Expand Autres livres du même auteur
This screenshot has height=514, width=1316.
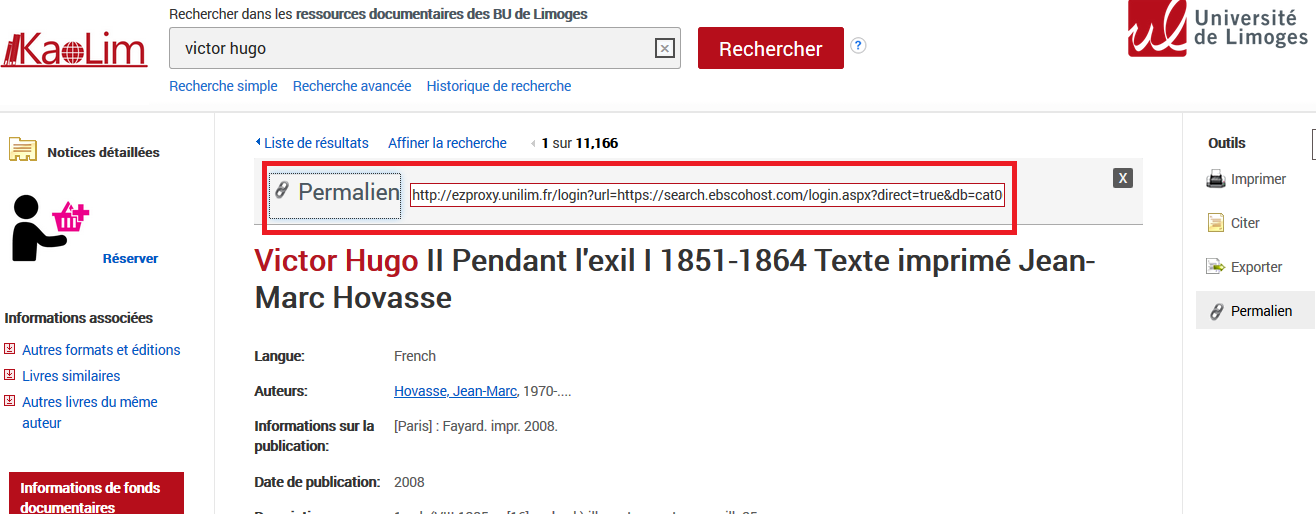pos(89,402)
